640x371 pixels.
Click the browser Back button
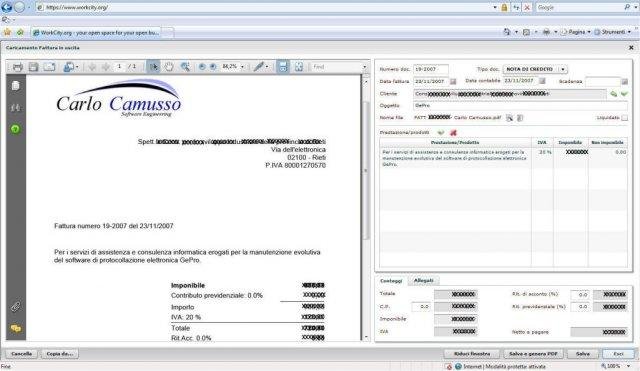coord(7,7)
